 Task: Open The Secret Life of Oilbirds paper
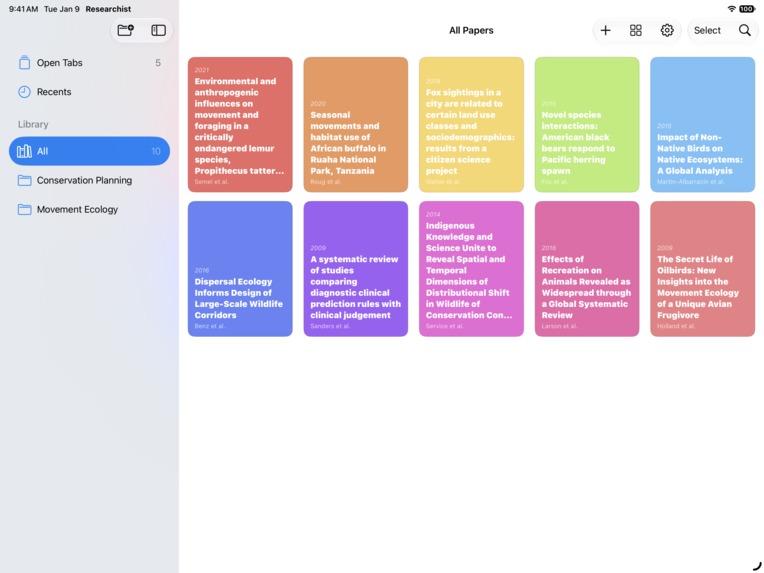[x=703, y=269]
